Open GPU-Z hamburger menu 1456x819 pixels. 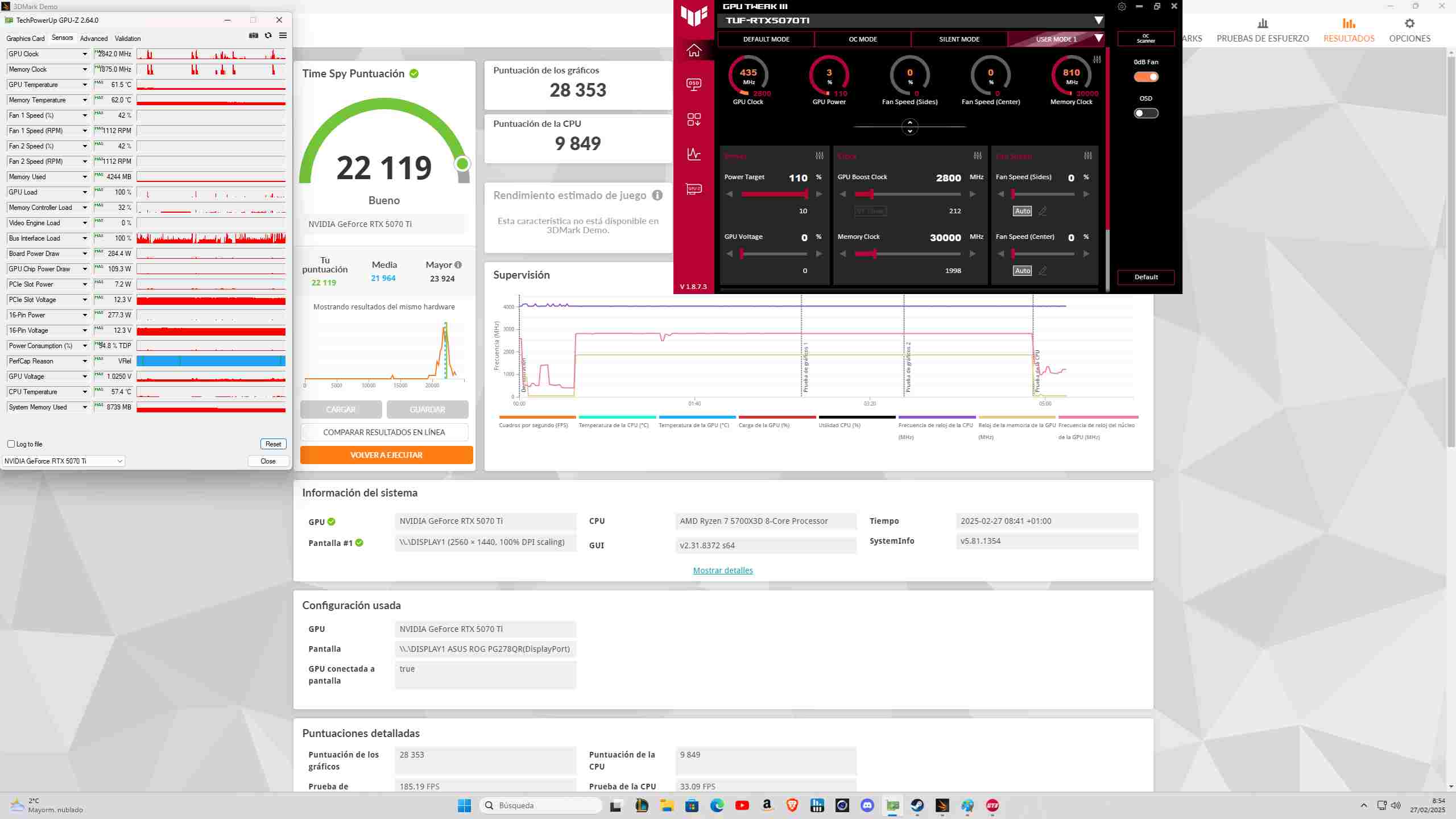(283, 35)
